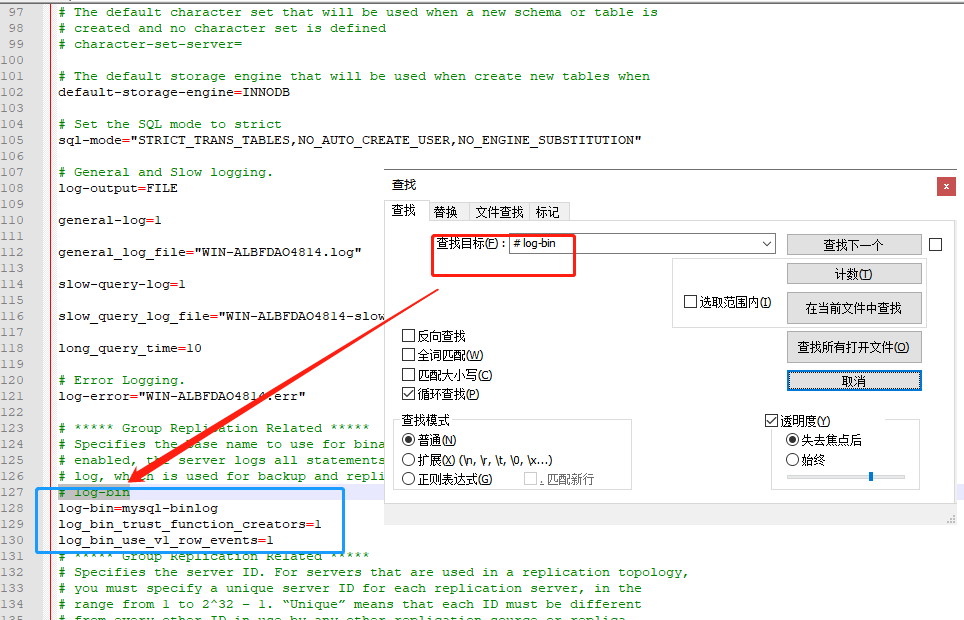Viewport: 964px width, 620px height.
Task: Click the transparency level slider
Action: pos(872,476)
